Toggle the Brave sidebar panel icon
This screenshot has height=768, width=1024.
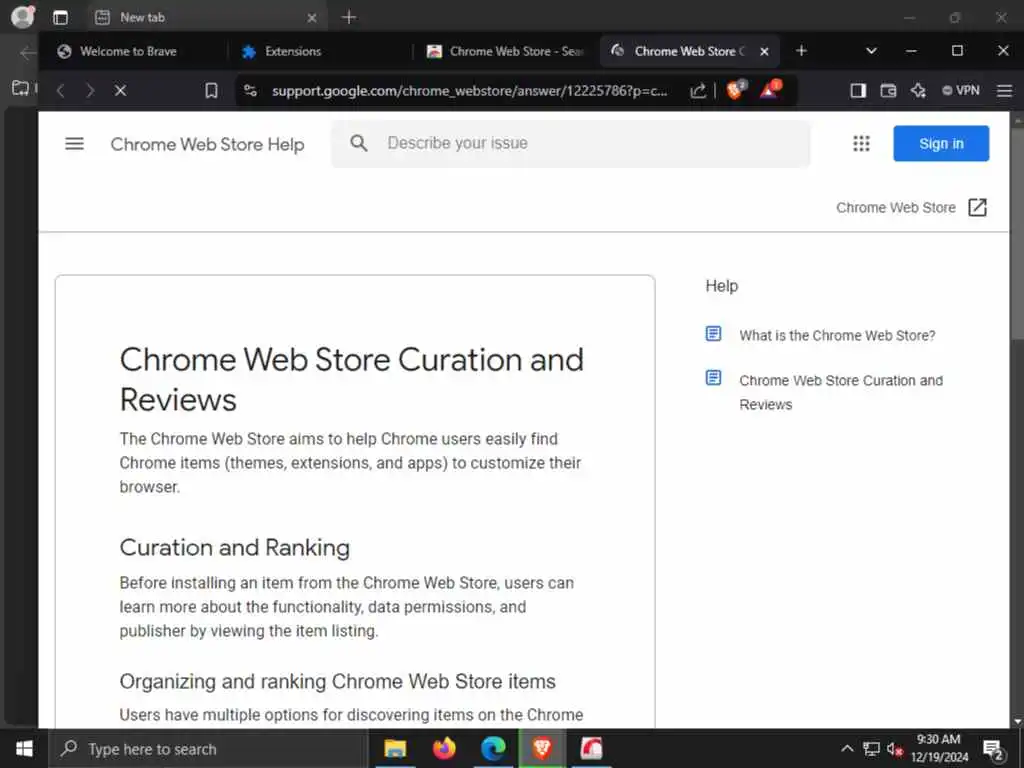click(x=858, y=90)
